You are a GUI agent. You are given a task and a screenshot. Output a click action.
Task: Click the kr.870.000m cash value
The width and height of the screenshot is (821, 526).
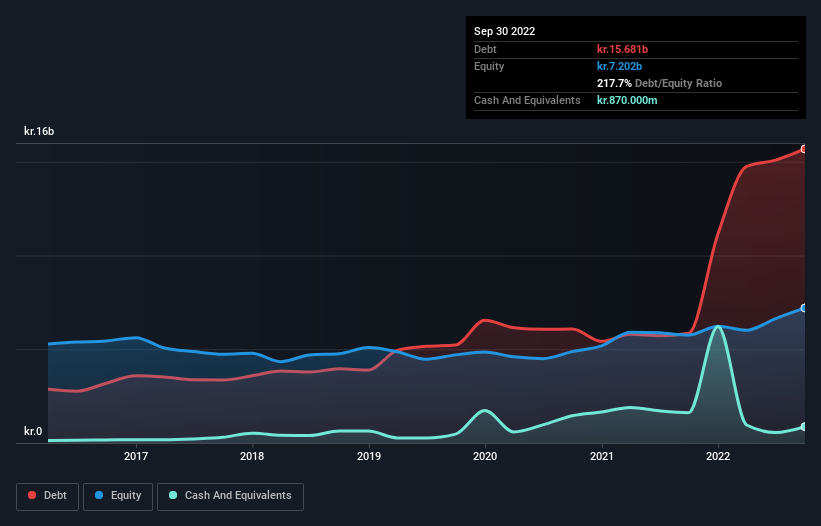(x=627, y=100)
